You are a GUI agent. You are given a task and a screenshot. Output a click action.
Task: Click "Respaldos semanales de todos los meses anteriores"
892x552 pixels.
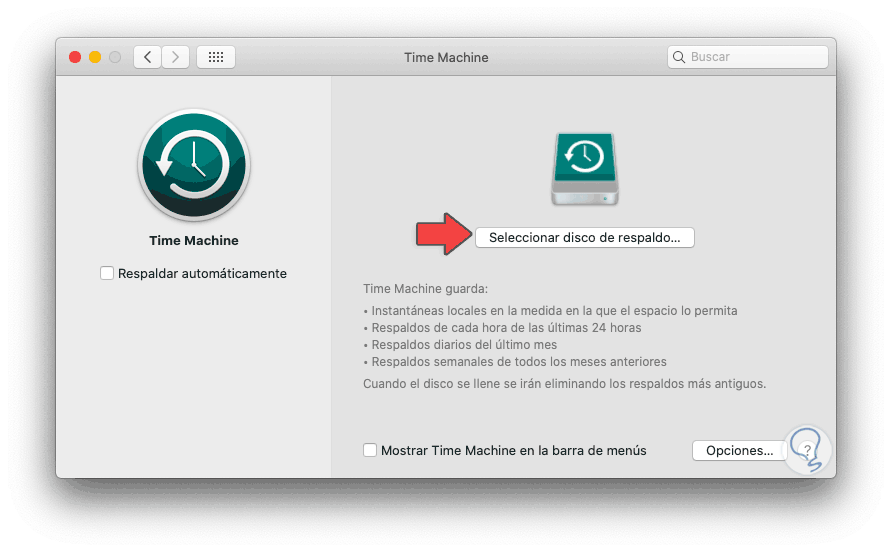pyautogui.click(x=515, y=362)
